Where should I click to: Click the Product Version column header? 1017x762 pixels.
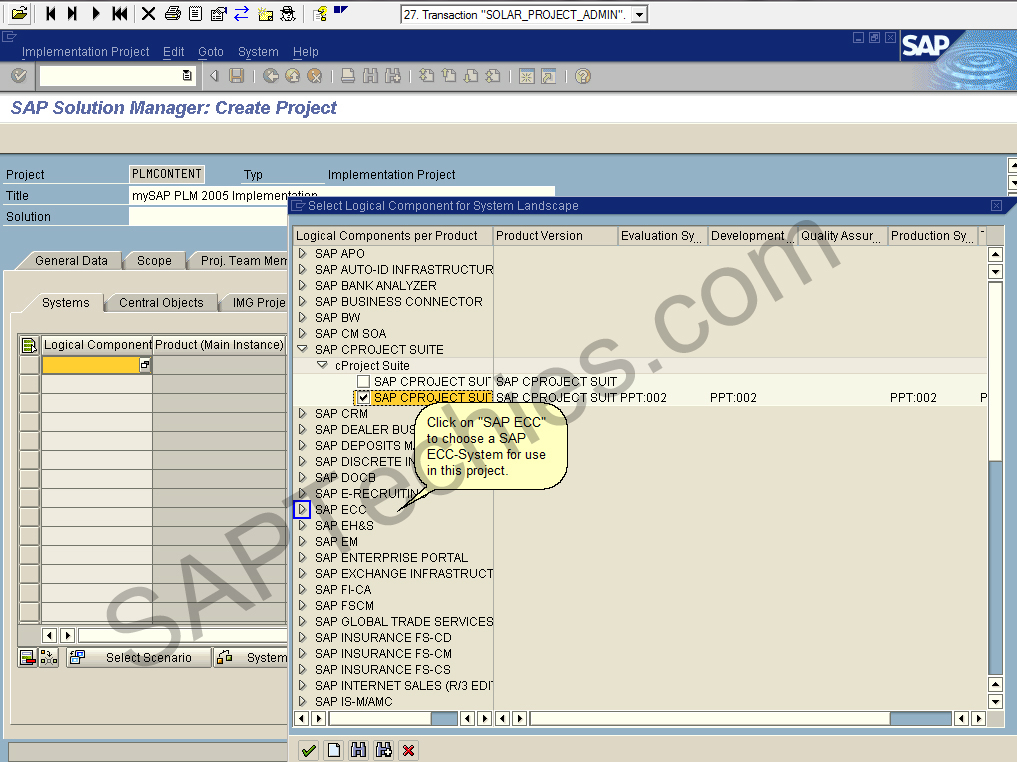[555, 236]
